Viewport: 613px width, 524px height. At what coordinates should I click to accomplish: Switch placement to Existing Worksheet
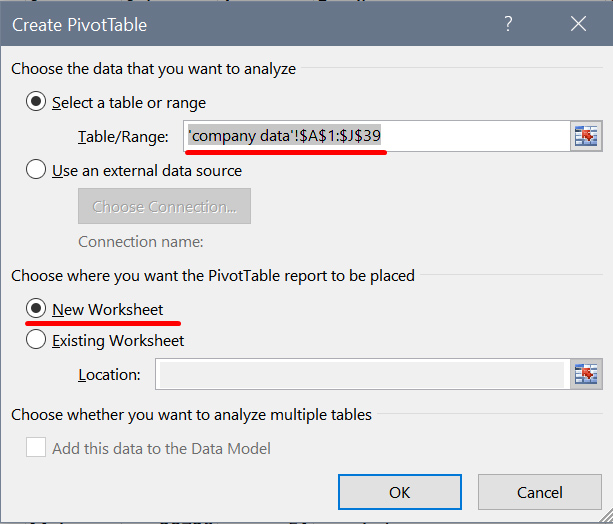click(x=36, y=340)
